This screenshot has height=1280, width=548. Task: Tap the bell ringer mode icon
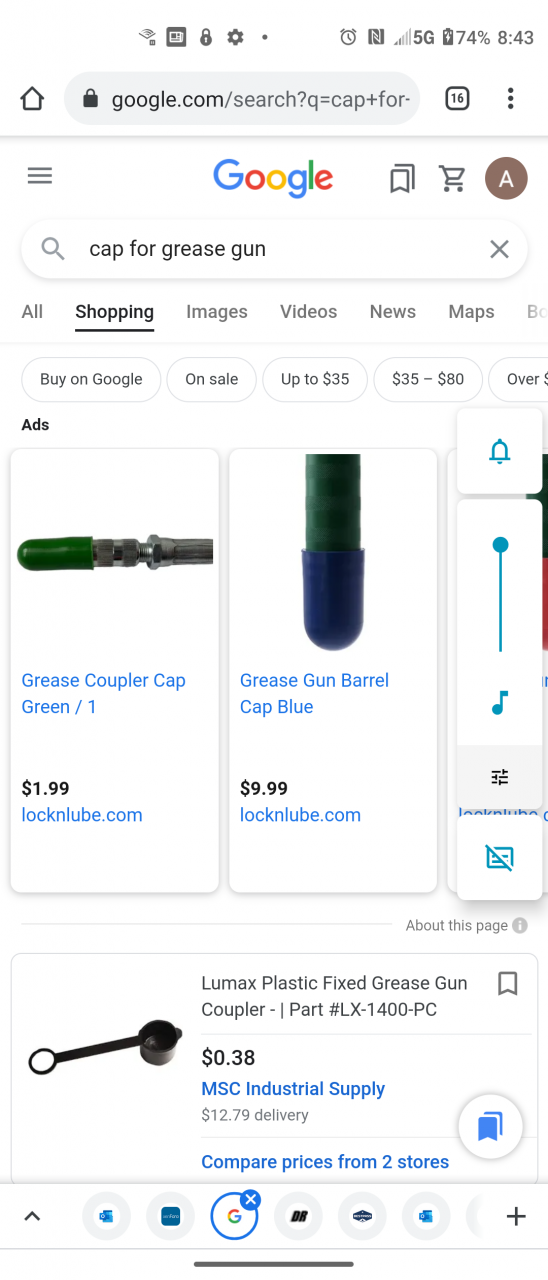pyautogui.click(x=500, y=451)
